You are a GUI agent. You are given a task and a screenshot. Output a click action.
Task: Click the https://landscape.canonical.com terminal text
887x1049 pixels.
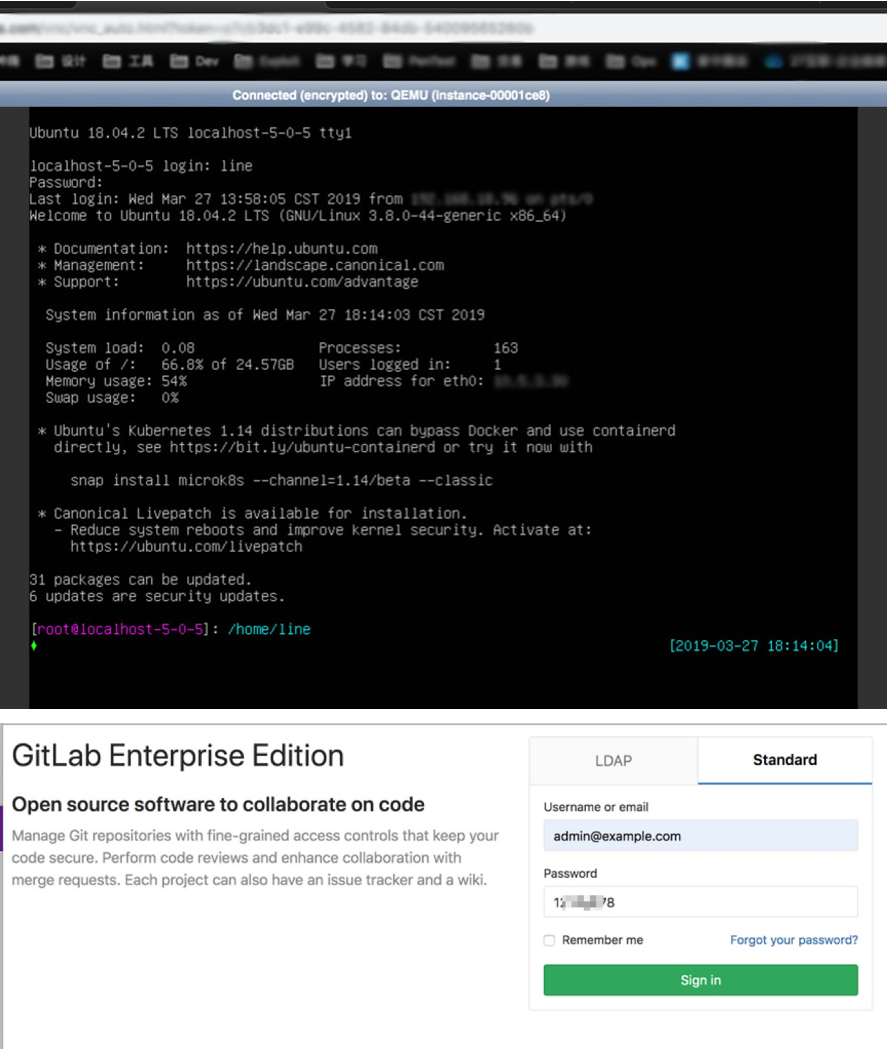(315, 266)
